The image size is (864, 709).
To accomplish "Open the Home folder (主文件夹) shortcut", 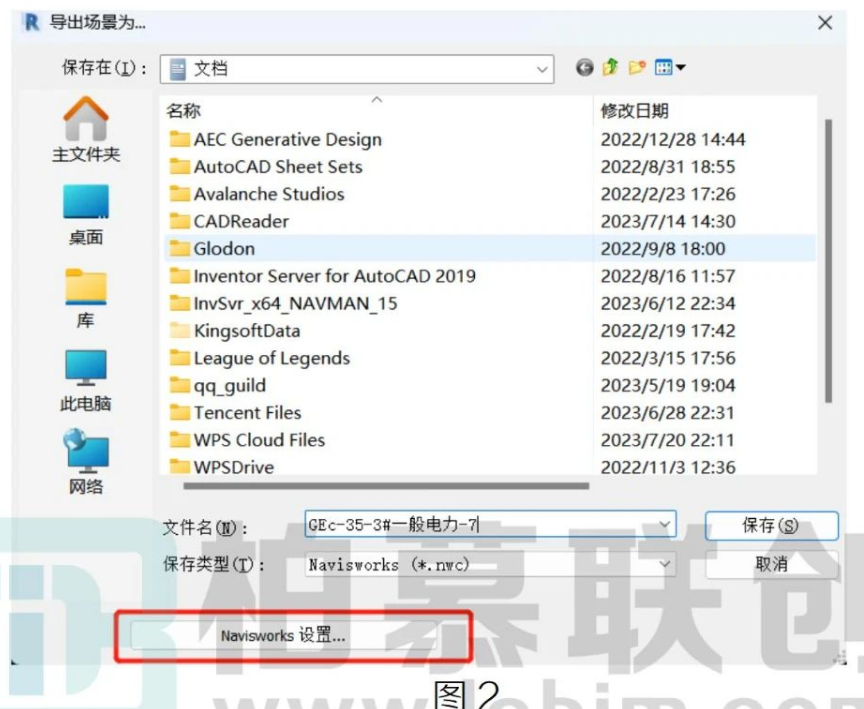I will [x=86, y=130].
